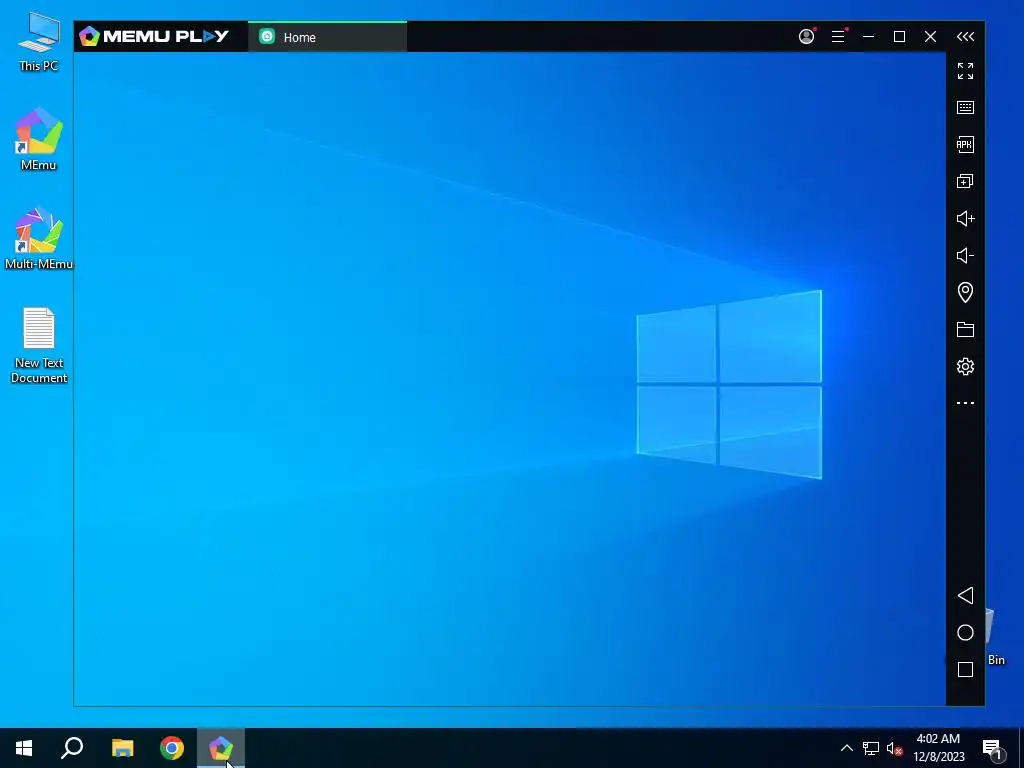Switch to the Home tab
The height and width of the screenshot is (768, 1024).
click(327, 37)
